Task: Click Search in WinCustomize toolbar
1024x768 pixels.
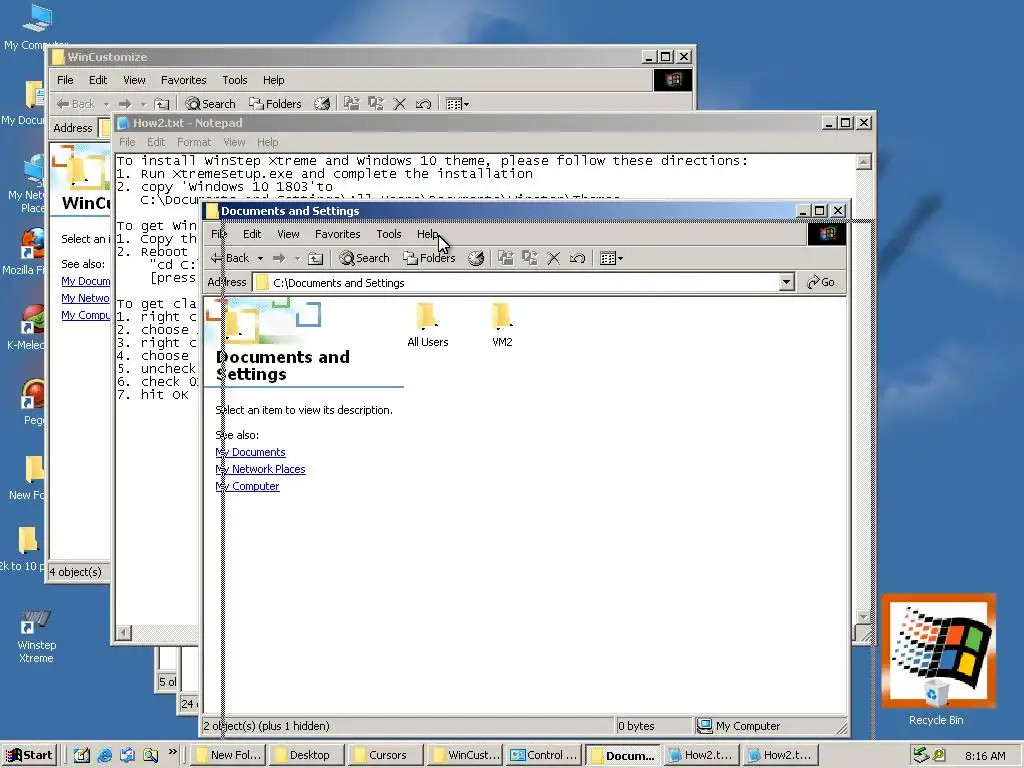Action: [210, 104]
